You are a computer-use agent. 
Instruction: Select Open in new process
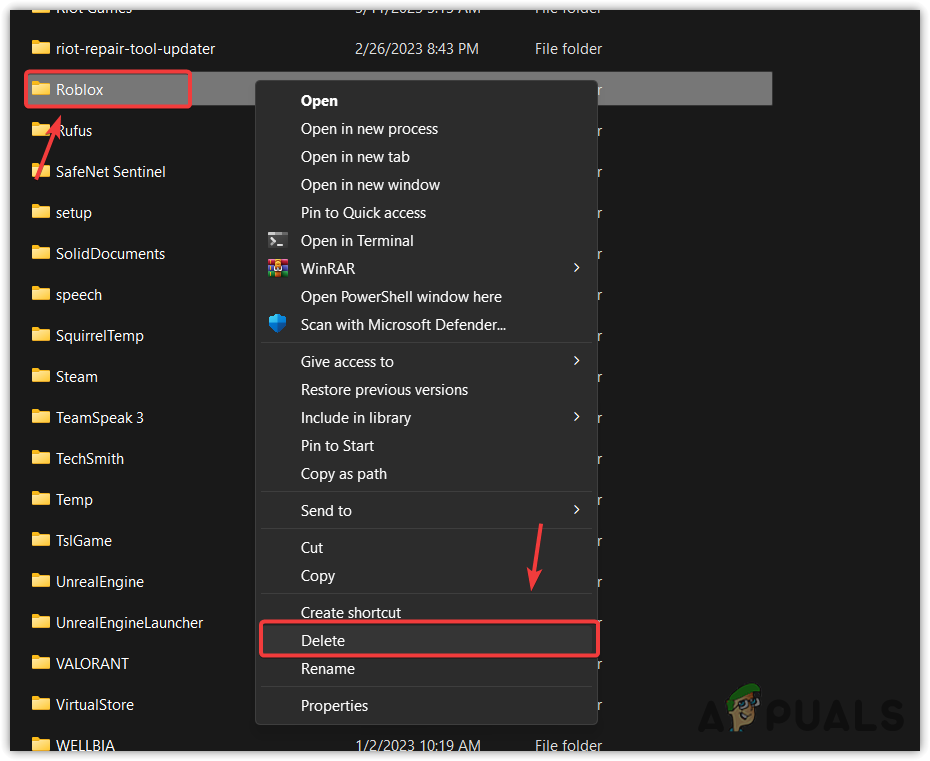click(369, 129)
